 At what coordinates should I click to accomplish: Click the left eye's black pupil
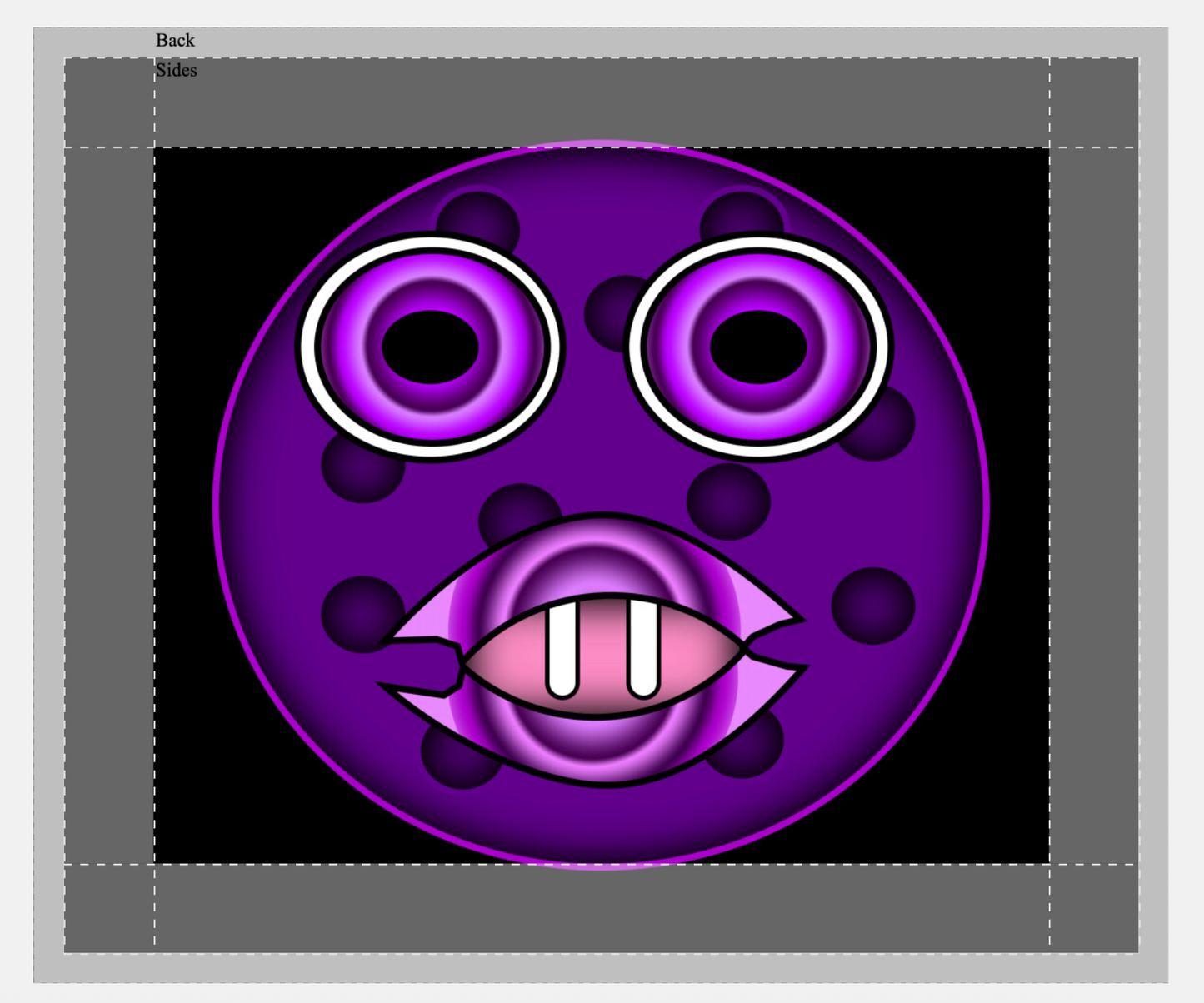click(x=430, y=347)
